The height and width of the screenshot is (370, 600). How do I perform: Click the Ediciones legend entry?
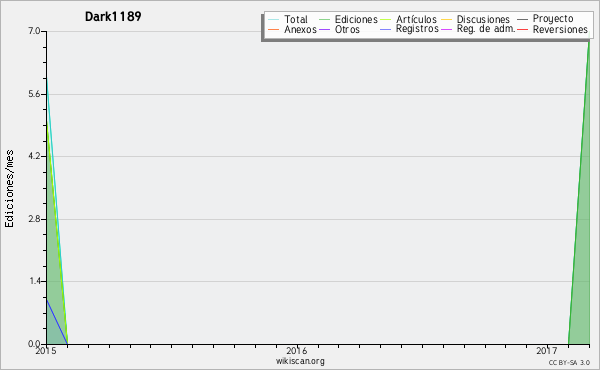pyautogui.click(x=348, y=19)
